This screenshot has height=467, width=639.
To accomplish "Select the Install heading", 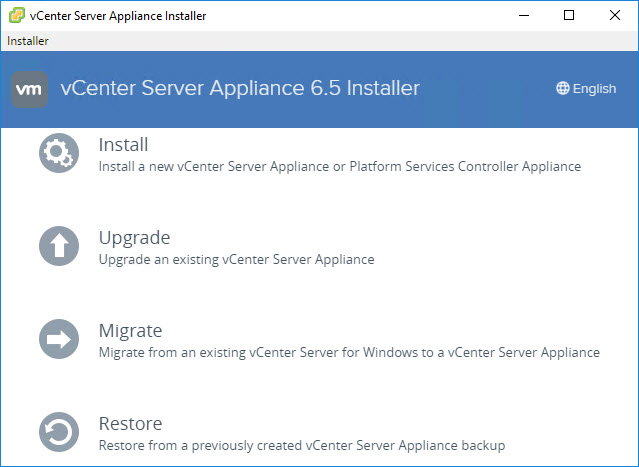I will (123, 145).
